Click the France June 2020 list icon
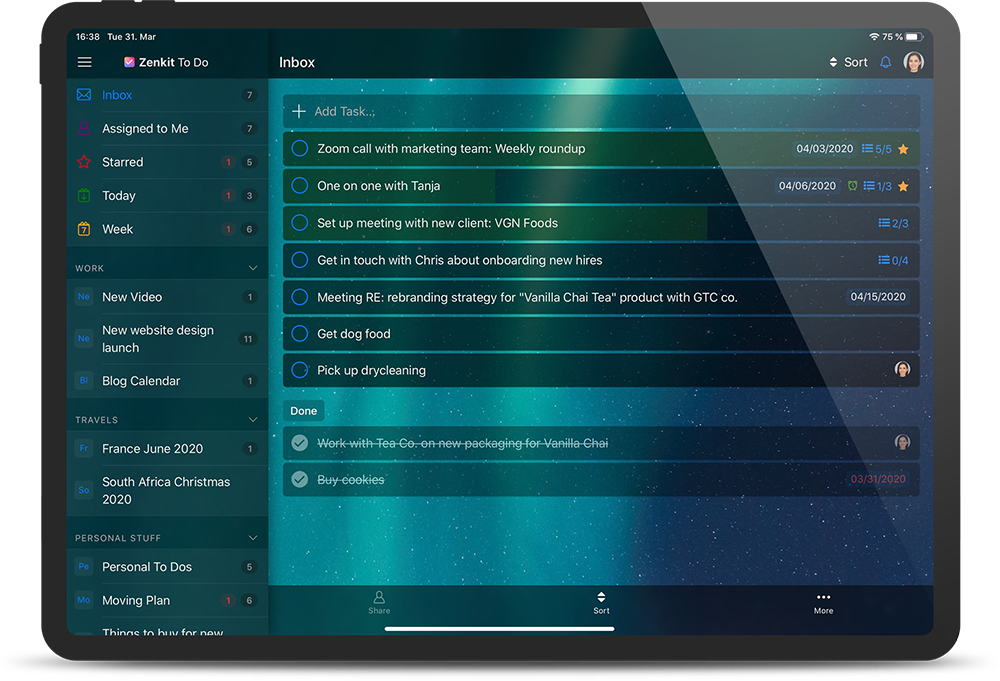This screenshot has height=681, width=1000. tap(84, 448)
